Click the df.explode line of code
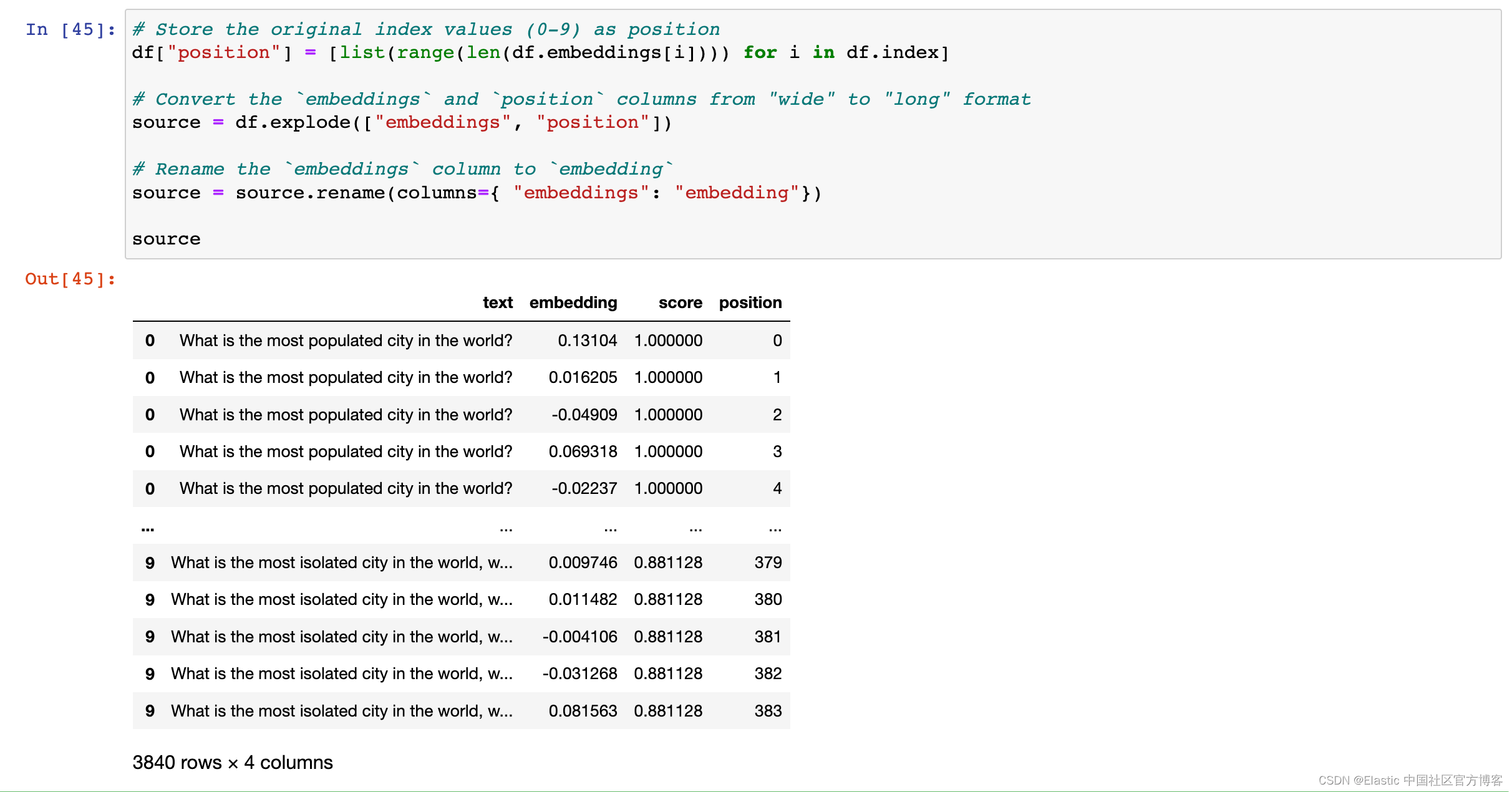 point(402,123)
